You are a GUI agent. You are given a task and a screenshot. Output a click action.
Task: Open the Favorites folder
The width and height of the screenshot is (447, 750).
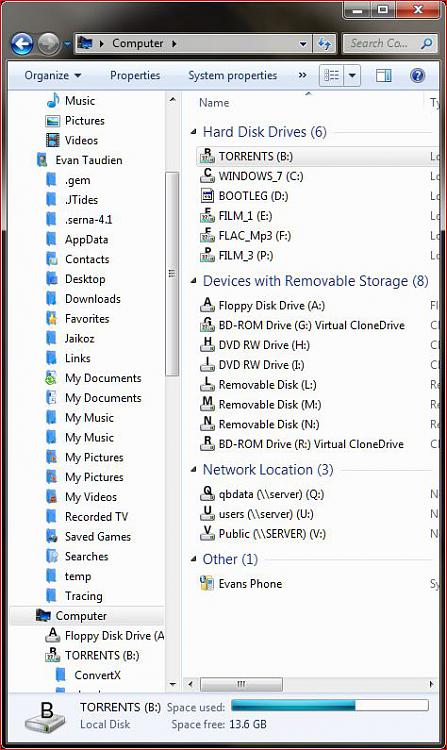(87, 319)
